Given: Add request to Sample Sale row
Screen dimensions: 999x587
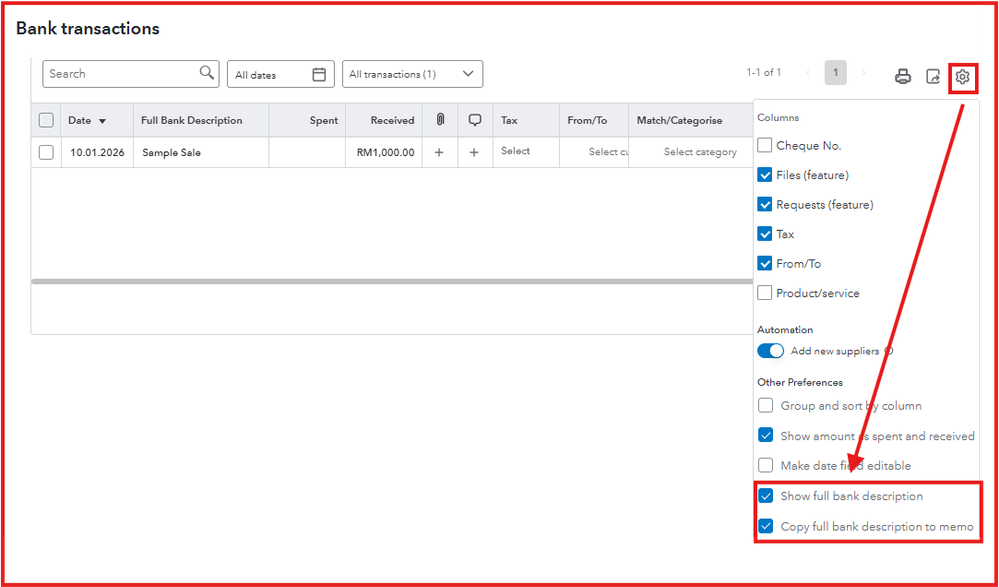Looking at the screenshot, I should [x=474, y=152].
